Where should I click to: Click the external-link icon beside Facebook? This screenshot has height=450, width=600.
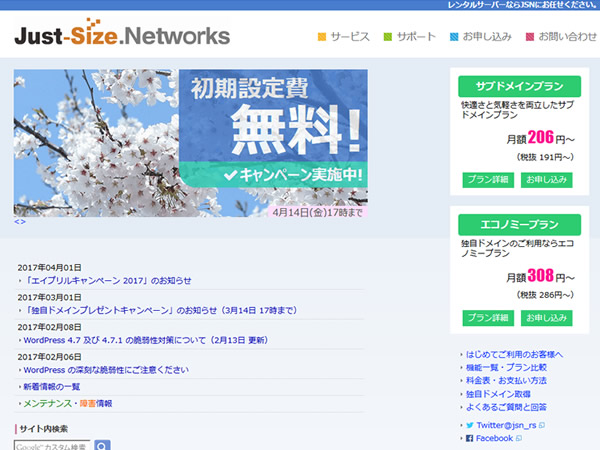pyautogui.click(x=518, y=439)
